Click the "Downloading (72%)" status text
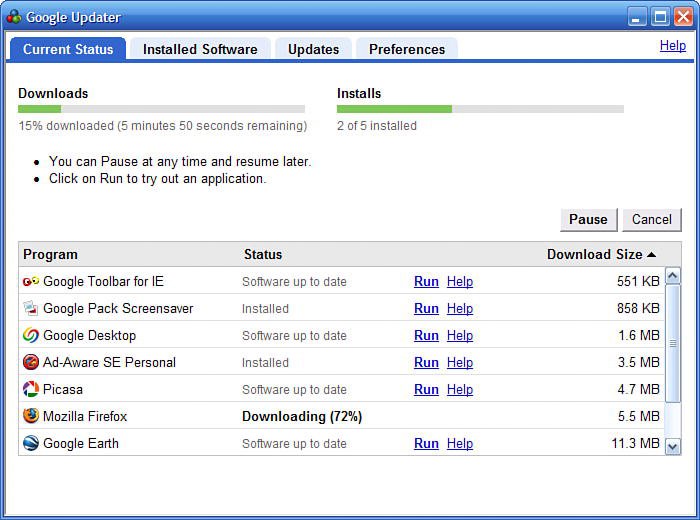 pos(302,416)
